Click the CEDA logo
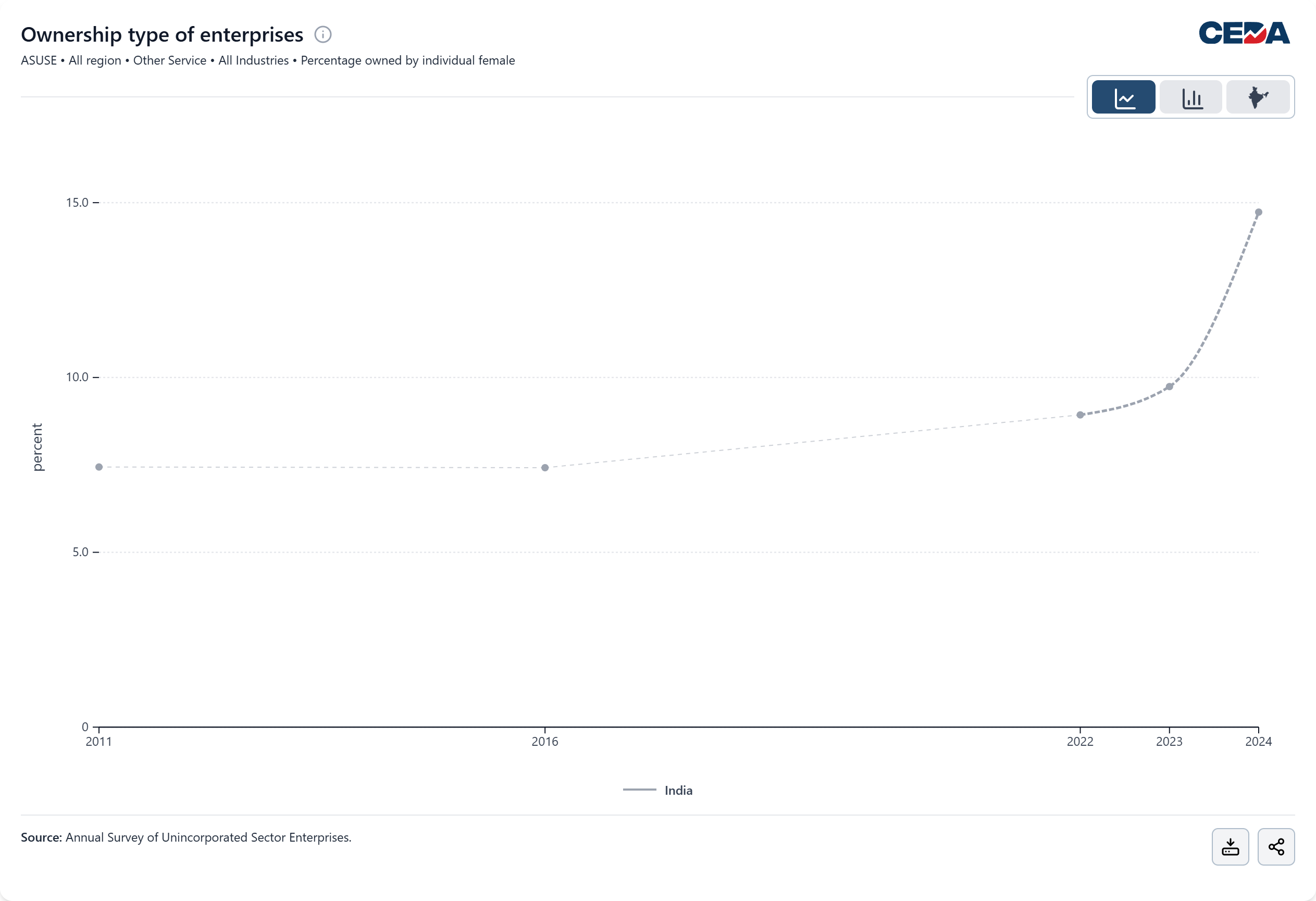Viewport: 1316px width, 901px height. tap(1244, 33)
